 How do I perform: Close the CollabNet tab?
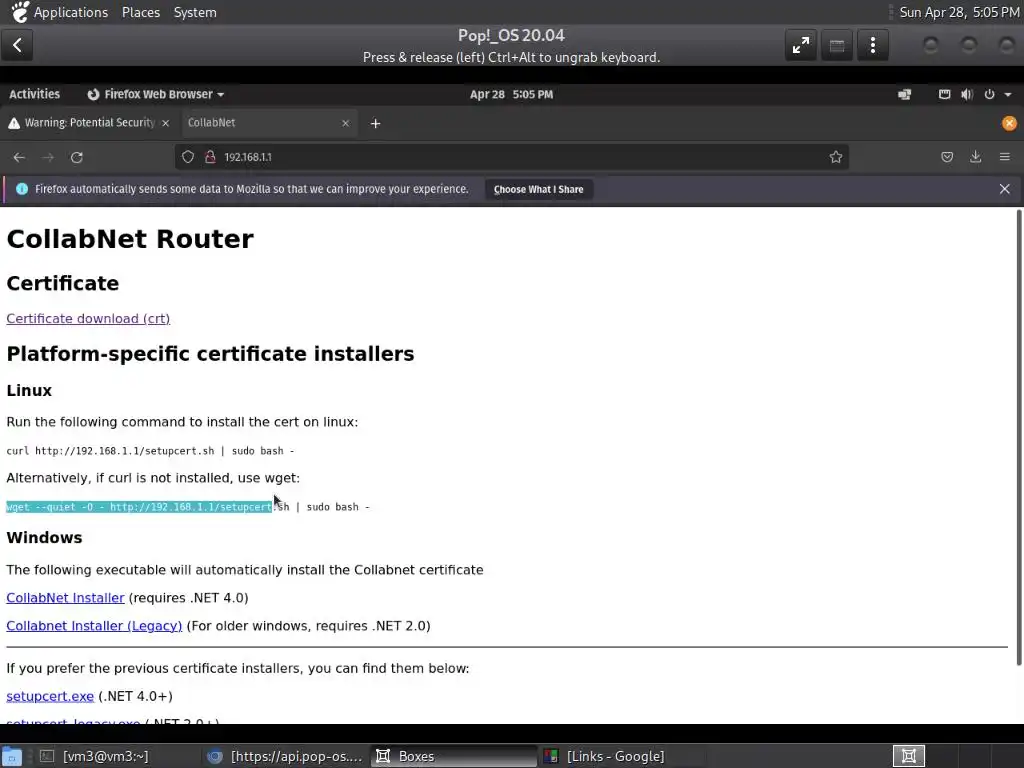(345, 123)
